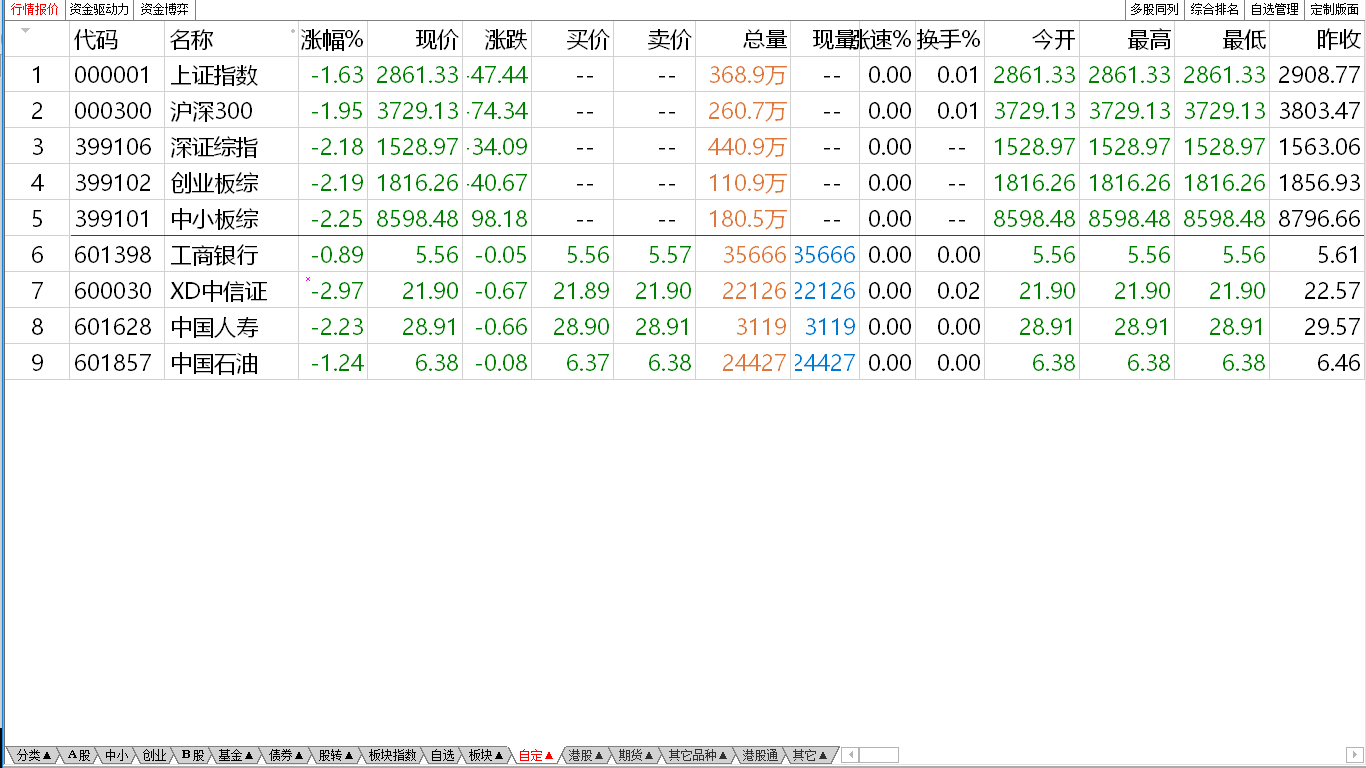Click the top-left table dropdown triangle
This screenshot has width=1366, height=768.
pos(26,31)
